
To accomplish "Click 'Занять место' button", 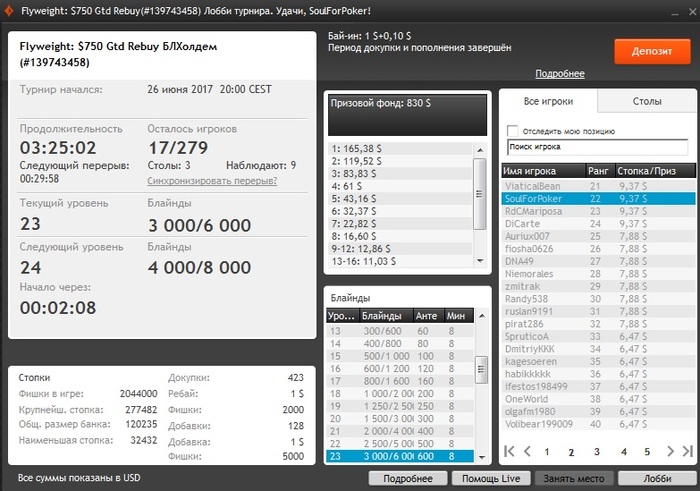I will click(574, 479).
